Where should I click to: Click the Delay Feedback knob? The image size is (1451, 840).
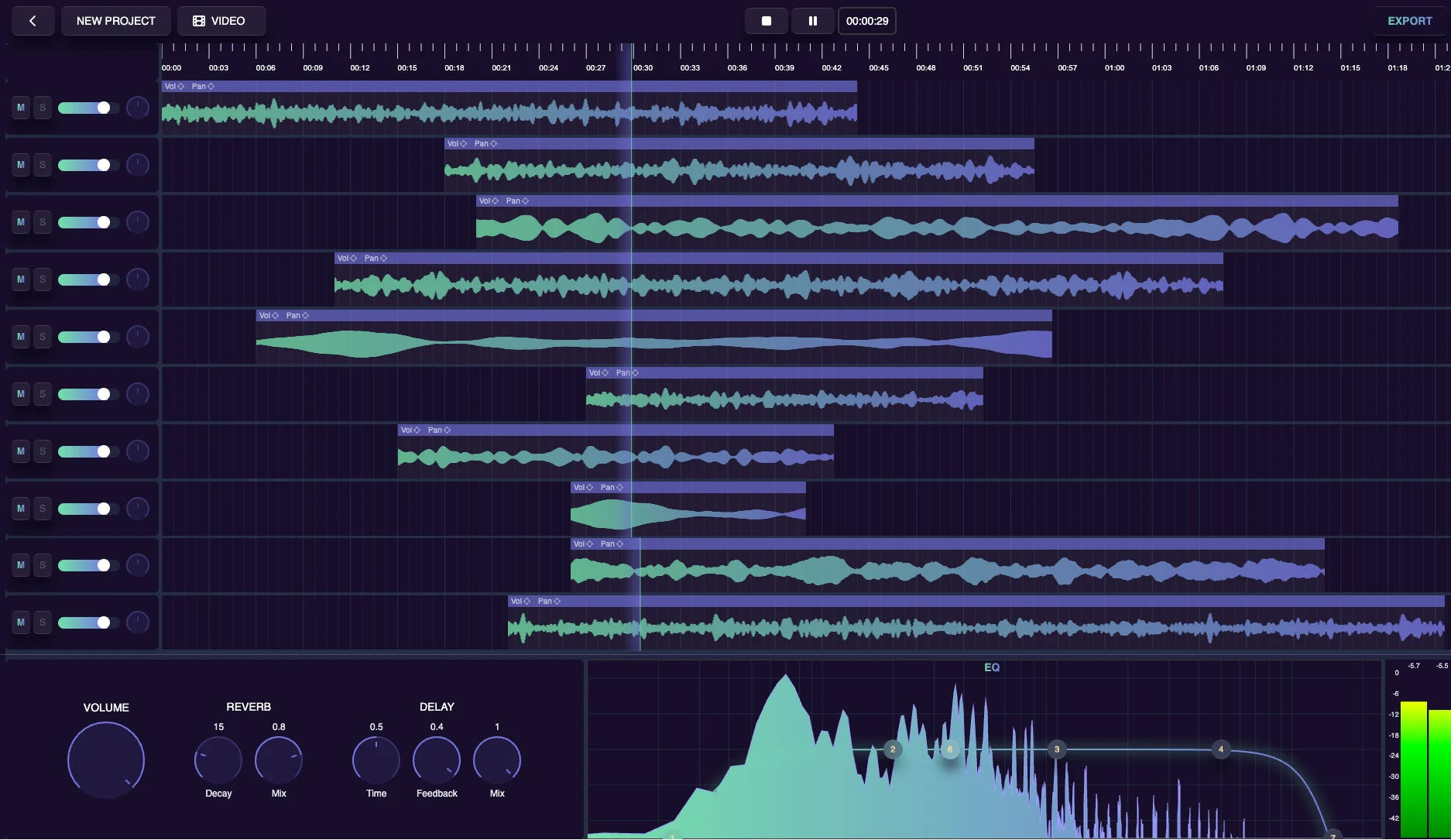pyautogui.click(x=437, y=760)
